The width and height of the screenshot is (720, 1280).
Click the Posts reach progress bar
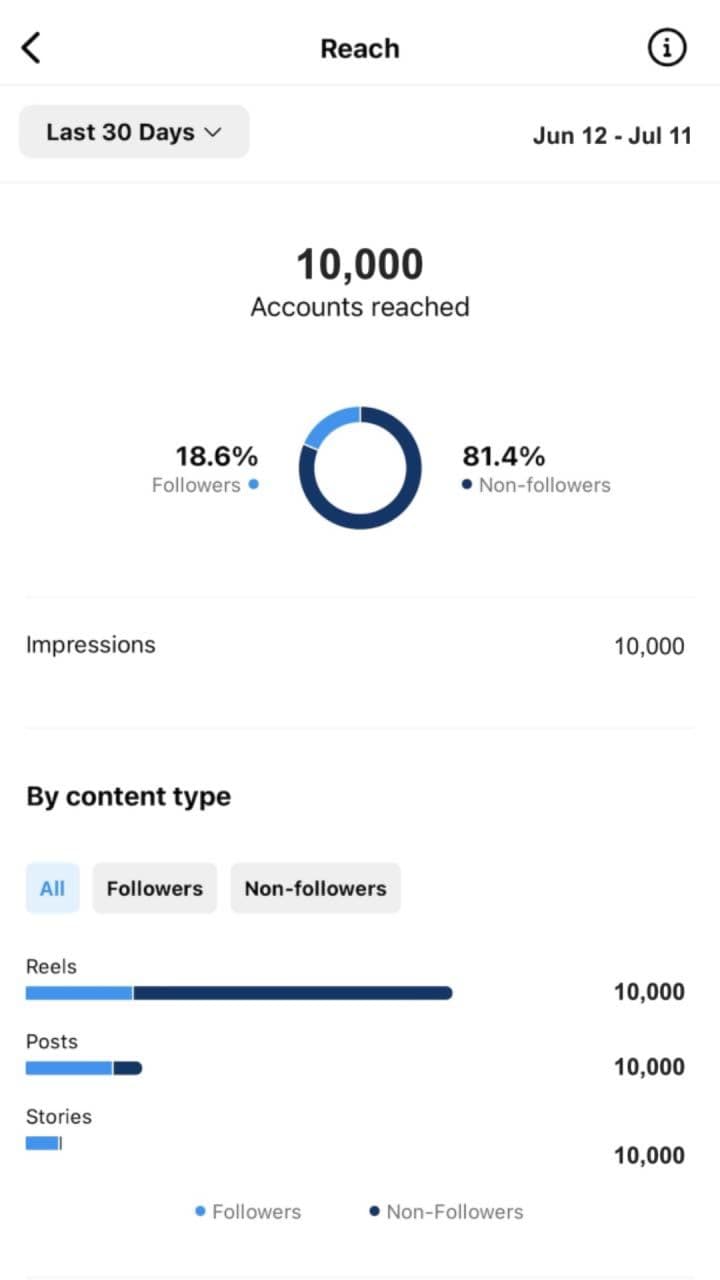(x=83, y=1067)
